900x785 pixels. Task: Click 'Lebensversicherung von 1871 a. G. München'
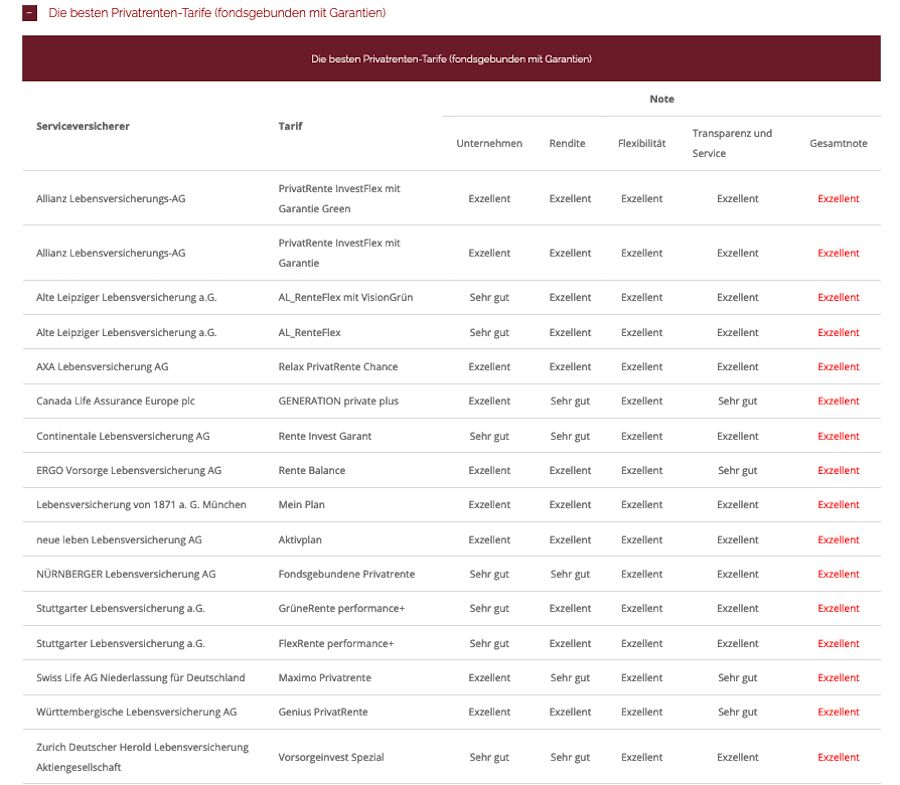tap(141, 505)
